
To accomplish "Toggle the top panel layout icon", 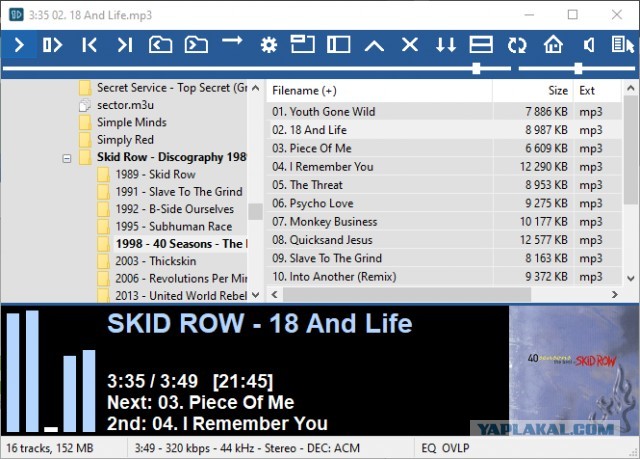I will click(x=302, y=44).
